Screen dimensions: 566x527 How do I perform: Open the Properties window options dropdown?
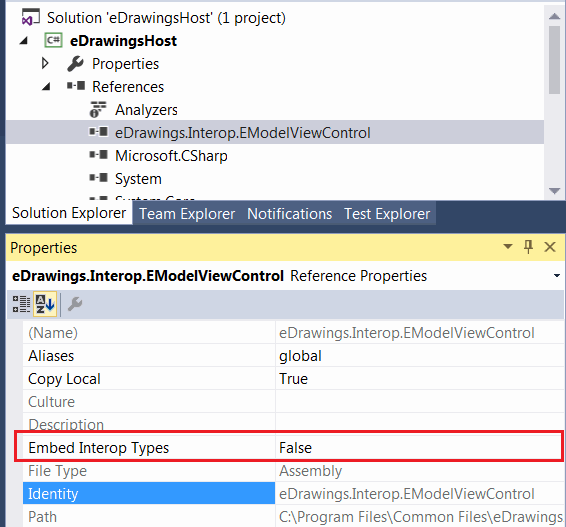click(508, 247)
